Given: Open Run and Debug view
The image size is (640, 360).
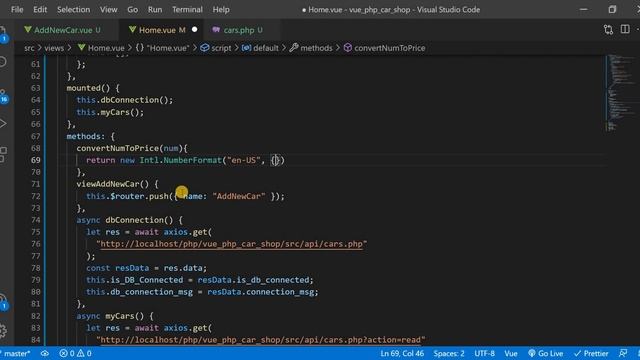Looking at the screenshot, I should pyautogui.click(x=3, y=123).
